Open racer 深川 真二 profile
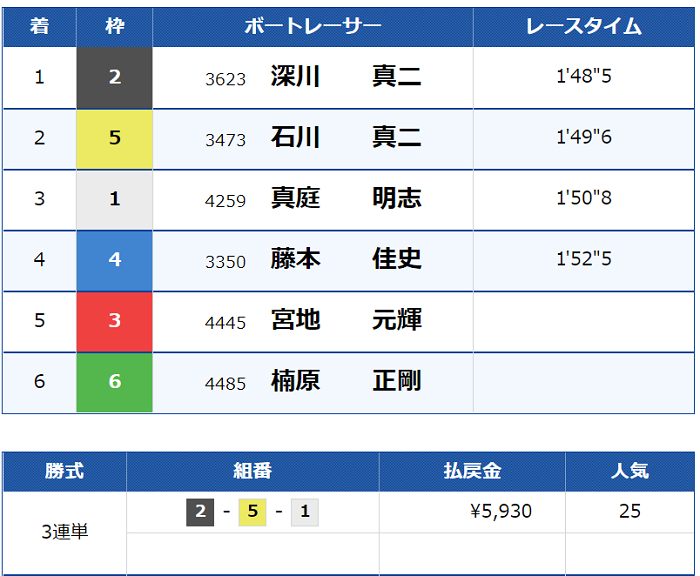The width and height of the screenshot is (700, 576). 345,77
